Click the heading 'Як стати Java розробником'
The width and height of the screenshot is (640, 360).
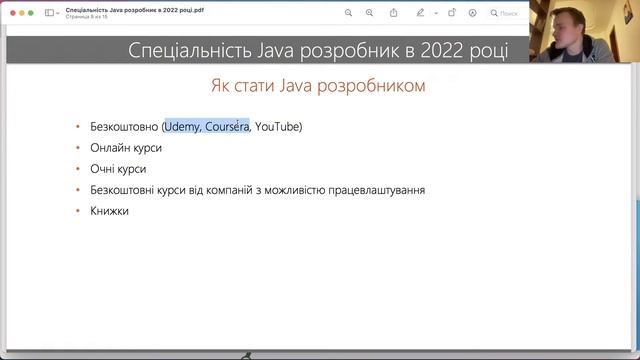[318, 86]
